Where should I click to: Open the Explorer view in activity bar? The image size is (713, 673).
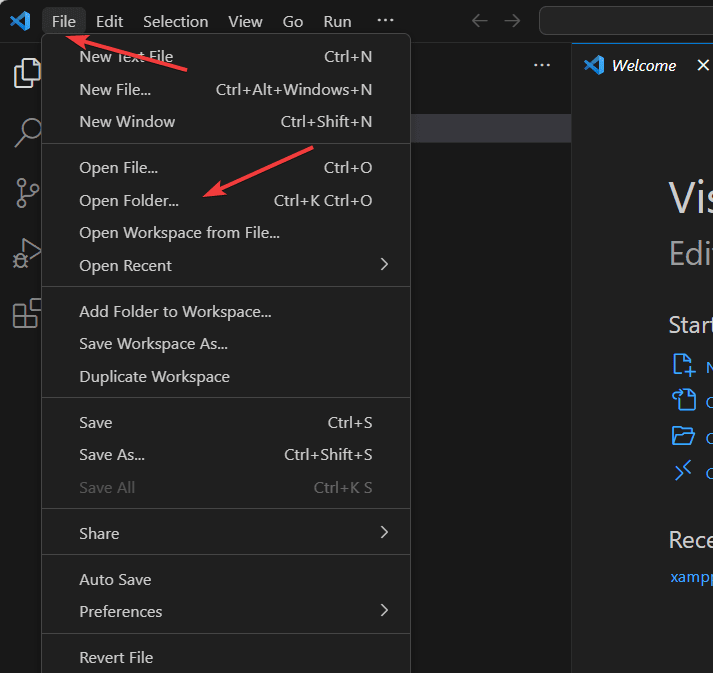tap(27, 74)
